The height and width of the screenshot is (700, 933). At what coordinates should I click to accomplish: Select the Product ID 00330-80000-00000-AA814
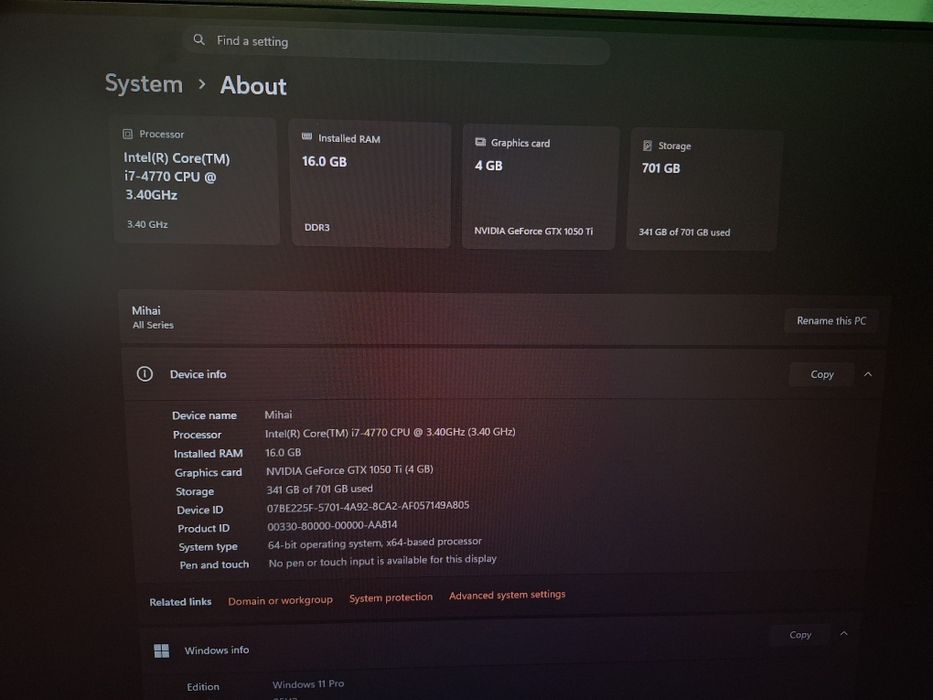point(332,526)
